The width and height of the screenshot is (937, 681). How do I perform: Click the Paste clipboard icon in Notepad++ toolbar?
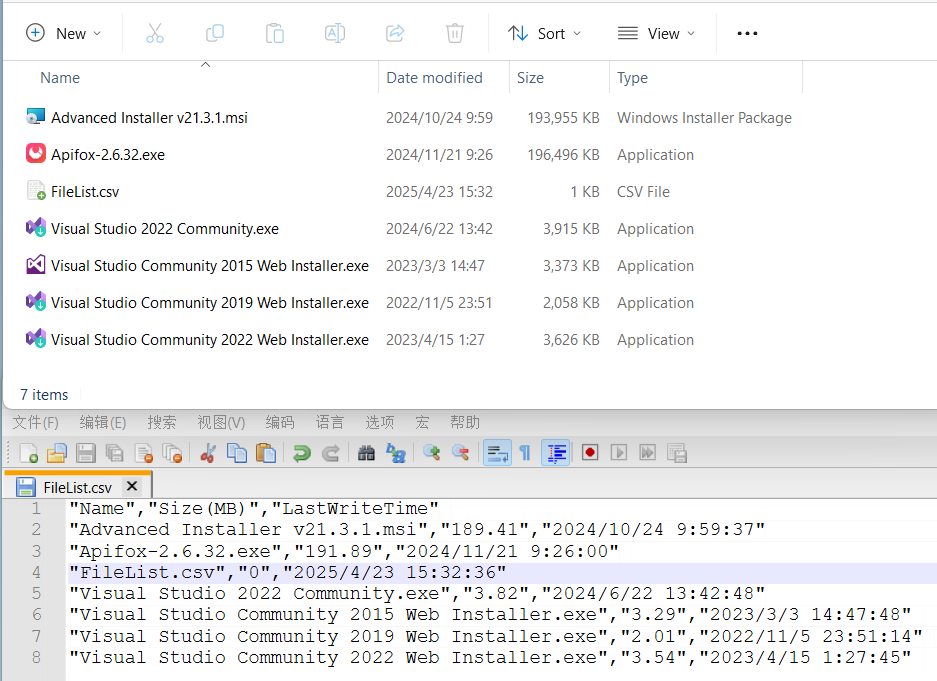point(265,453)
